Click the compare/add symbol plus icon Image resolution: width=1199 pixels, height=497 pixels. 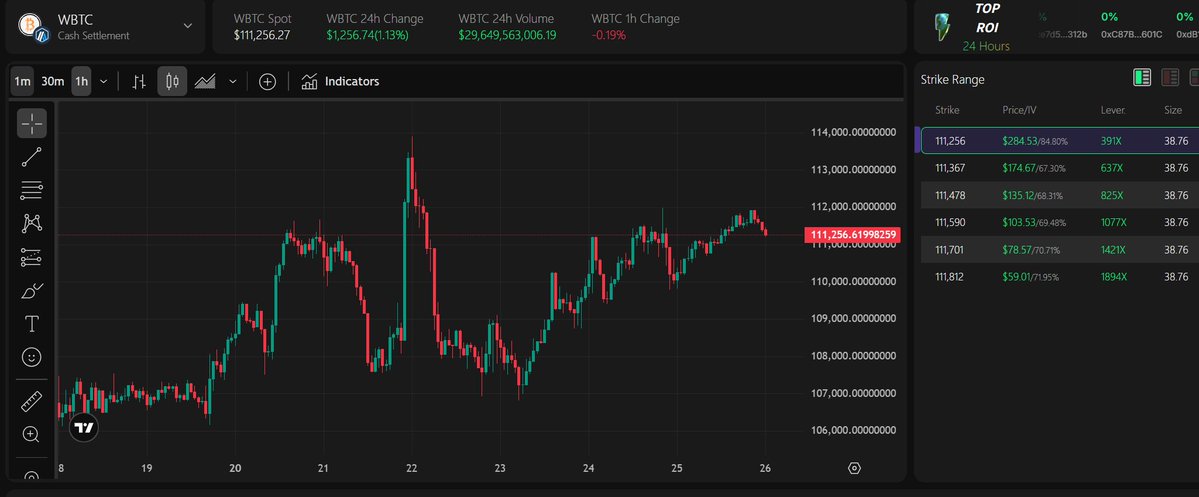click(x=267, y=82)
